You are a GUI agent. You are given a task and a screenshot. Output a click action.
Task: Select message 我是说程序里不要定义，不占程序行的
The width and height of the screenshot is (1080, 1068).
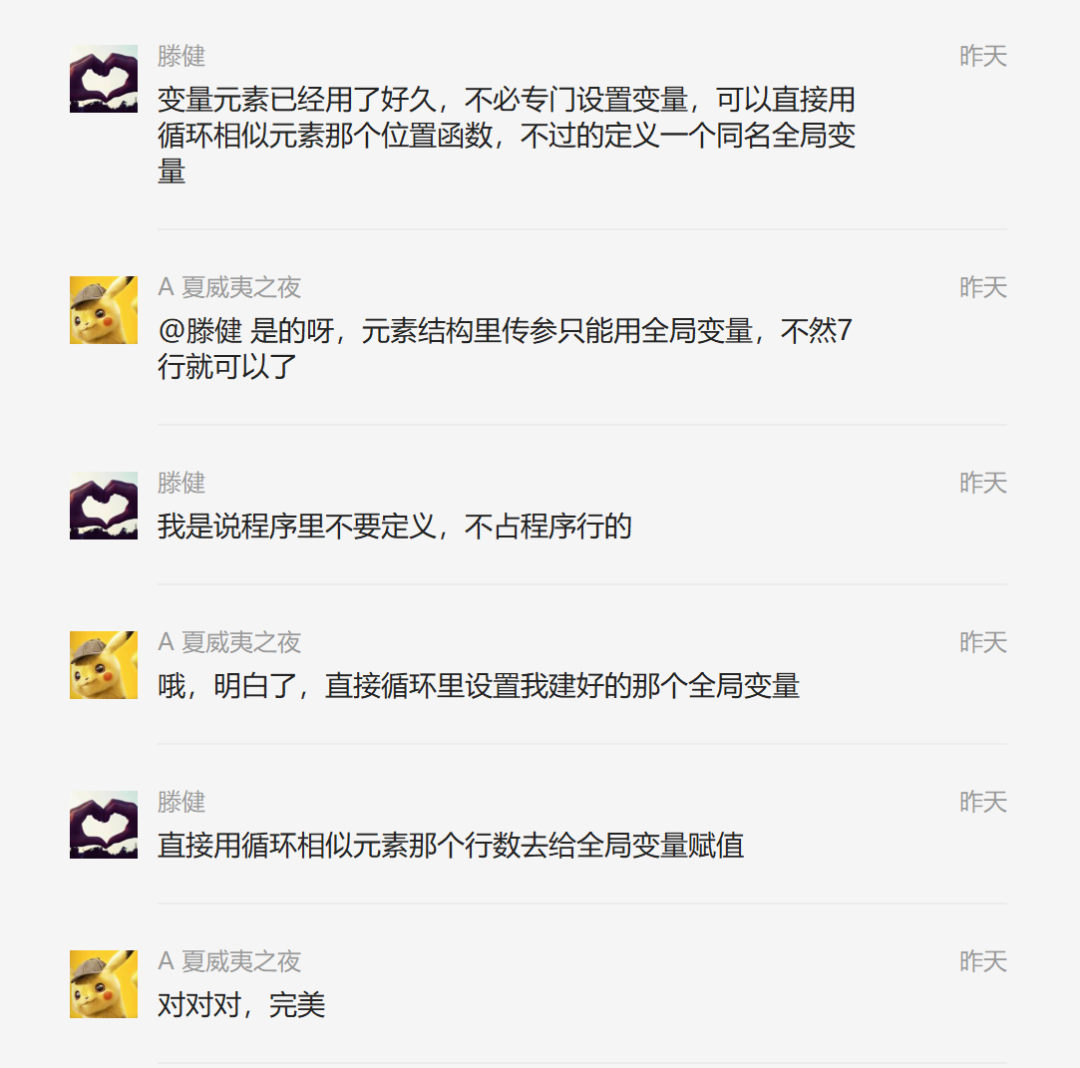point(394,527)
